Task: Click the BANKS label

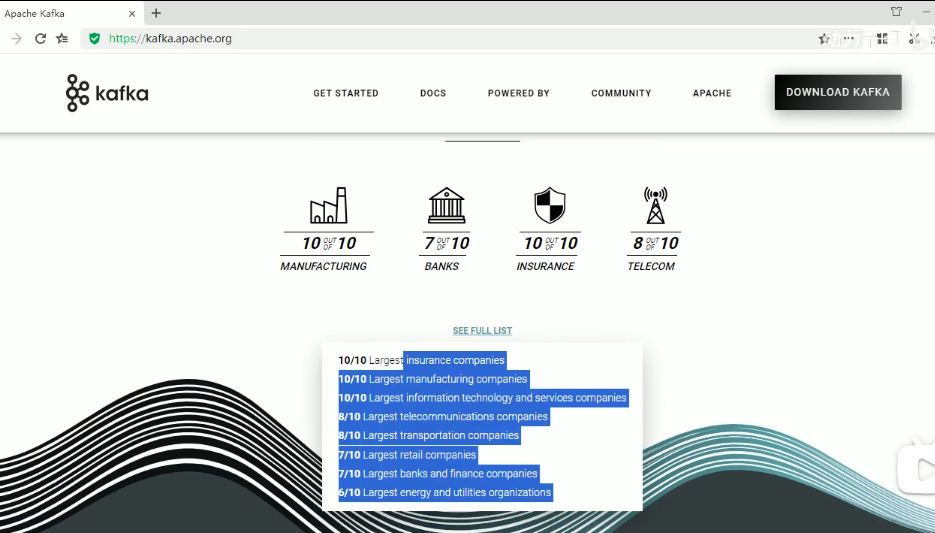Action: (442, 266)
